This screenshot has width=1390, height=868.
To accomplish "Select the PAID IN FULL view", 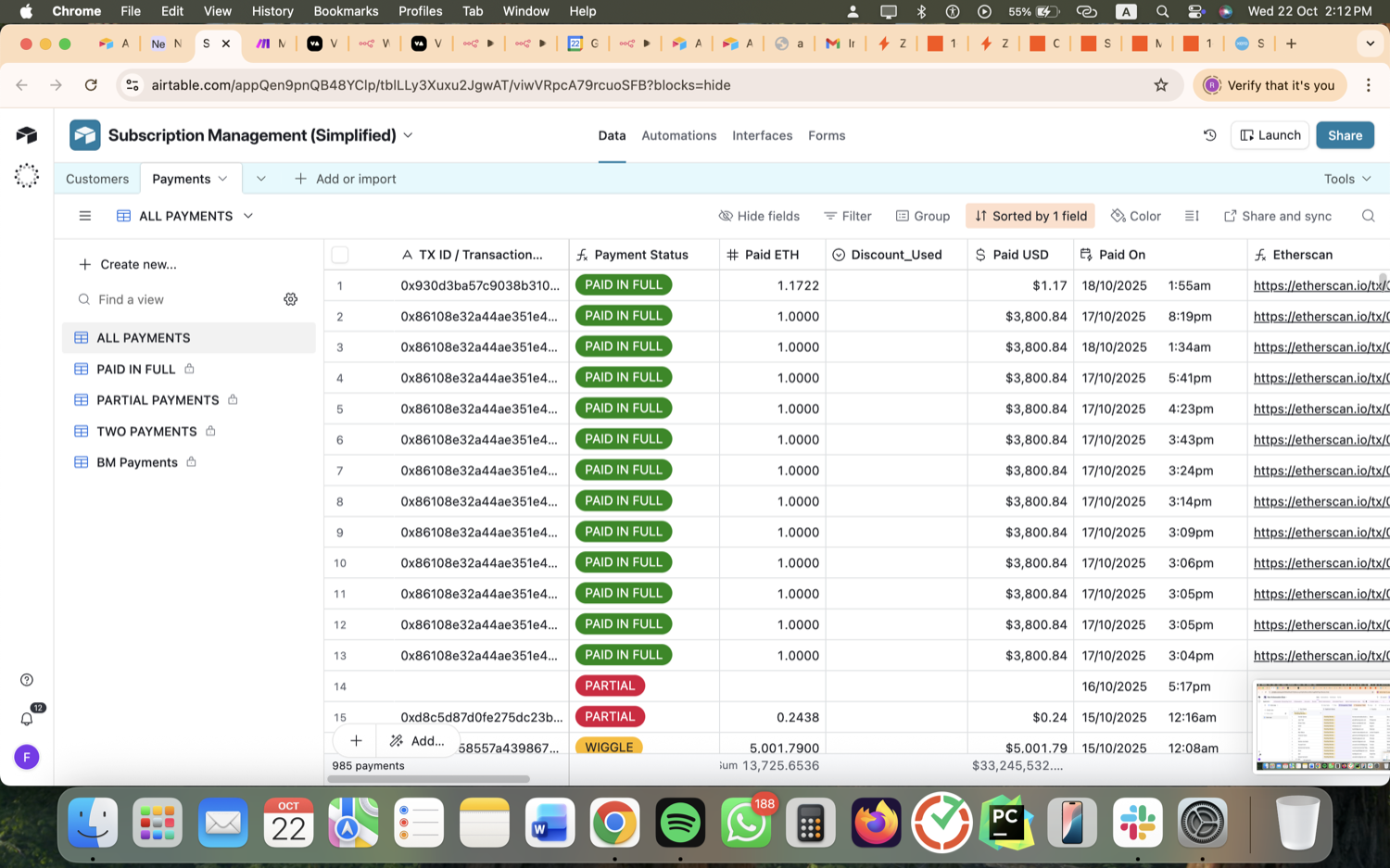I will pos(135,369).
